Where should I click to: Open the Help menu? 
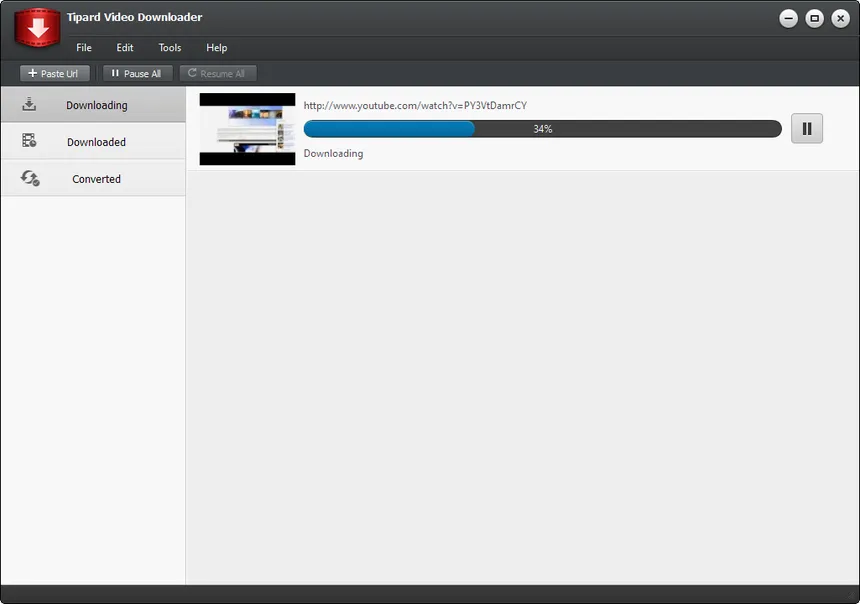tap(217, 48)
